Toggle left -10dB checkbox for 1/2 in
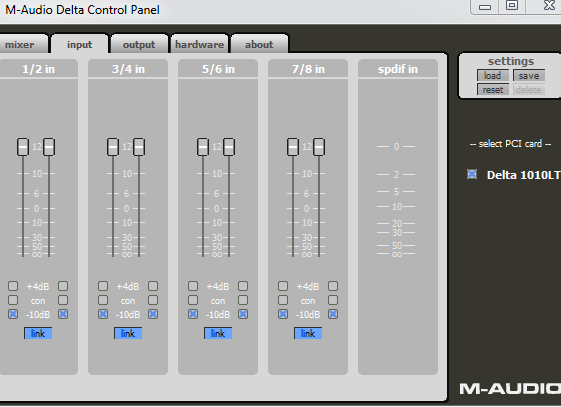The height and width of the screenshot is (407, 561). tap(13, 314)
